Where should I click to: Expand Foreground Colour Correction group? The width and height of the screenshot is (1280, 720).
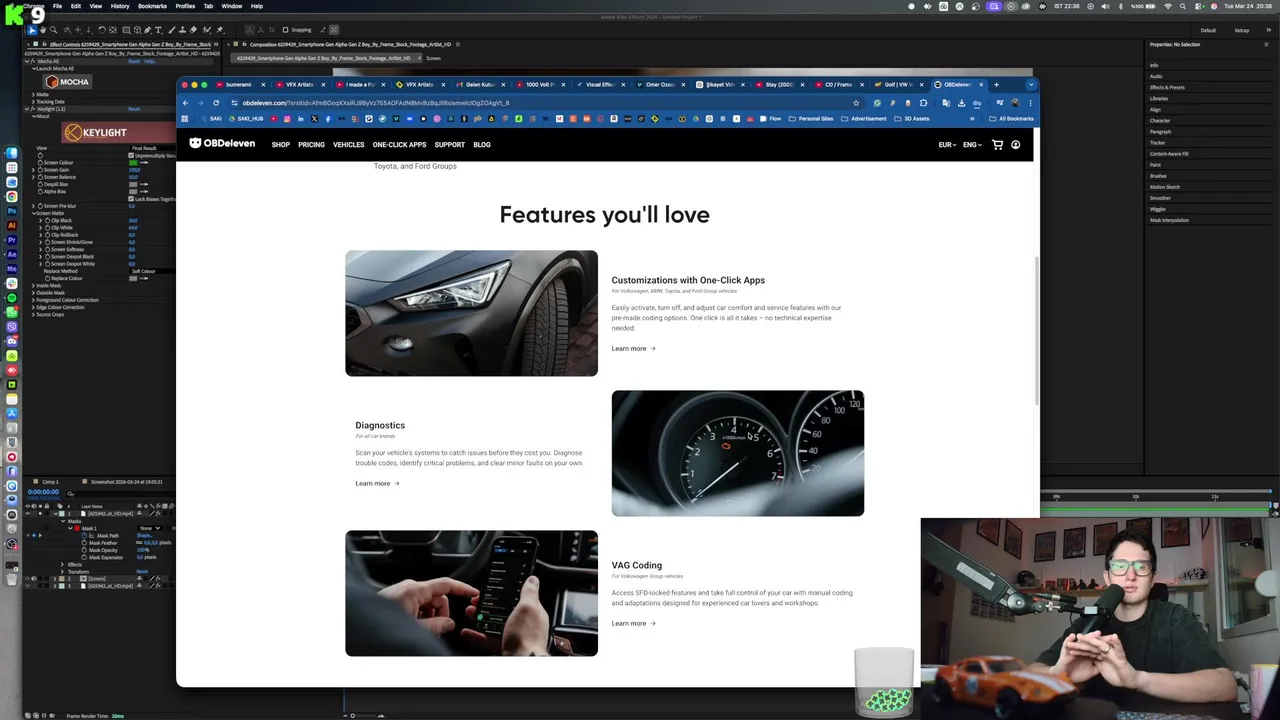click(x=33, y=300)
